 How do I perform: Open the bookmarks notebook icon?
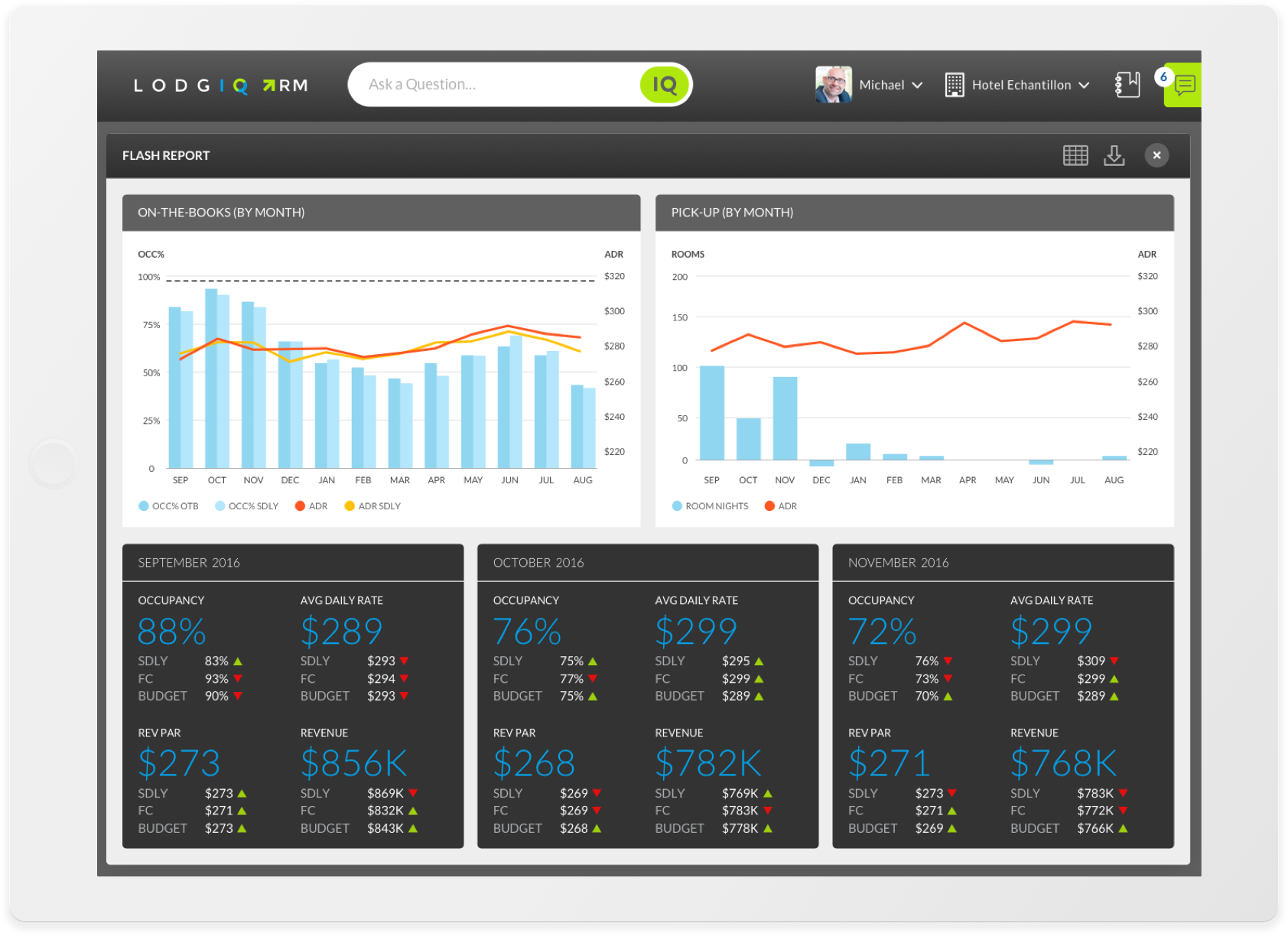(1127, 84)
